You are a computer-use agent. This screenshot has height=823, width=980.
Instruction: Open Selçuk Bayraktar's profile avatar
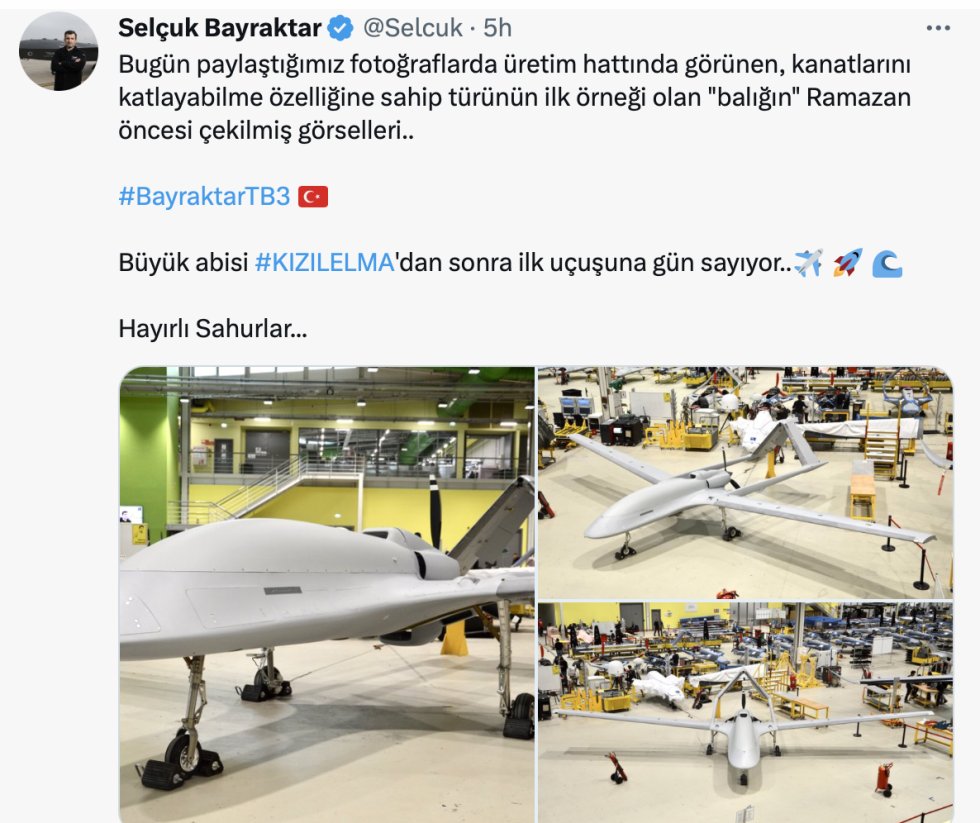coord(58,52)
